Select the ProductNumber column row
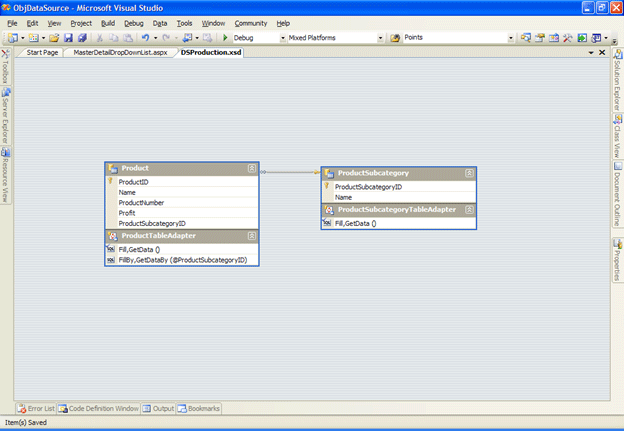The image size is (624, 431). [183, 203]
